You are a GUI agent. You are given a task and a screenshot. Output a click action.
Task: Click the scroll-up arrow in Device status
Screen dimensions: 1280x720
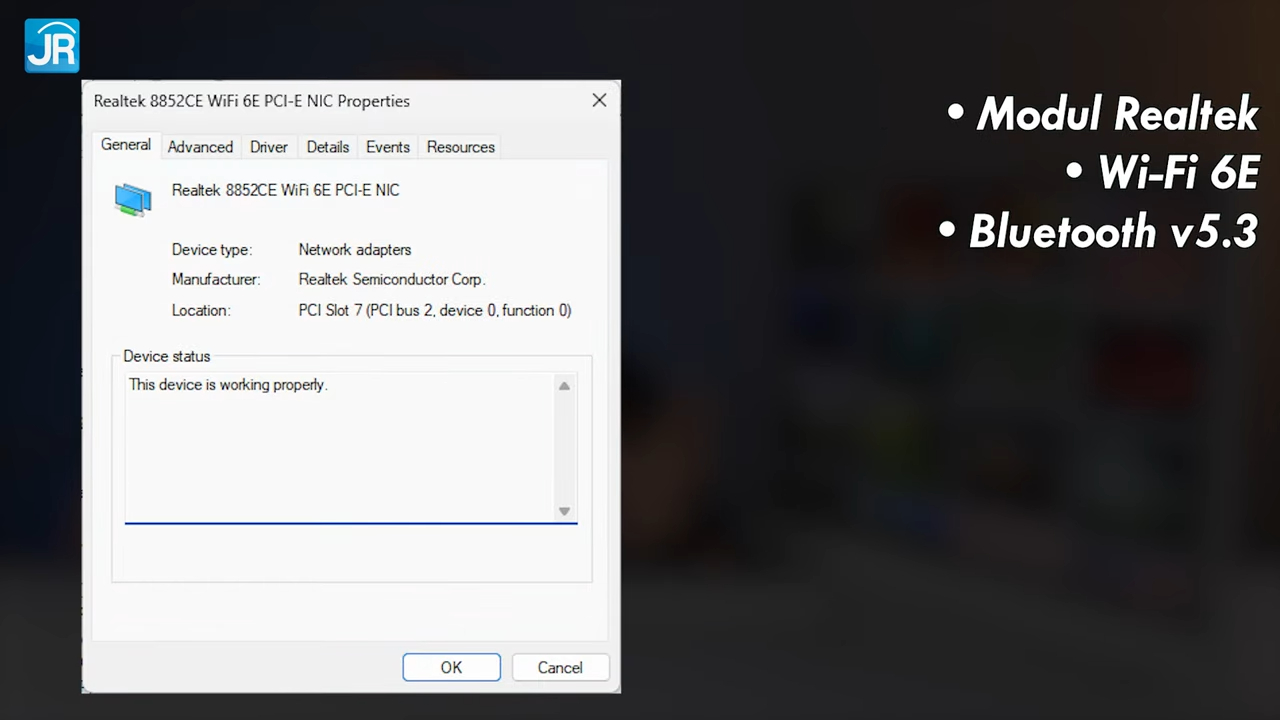563,386
